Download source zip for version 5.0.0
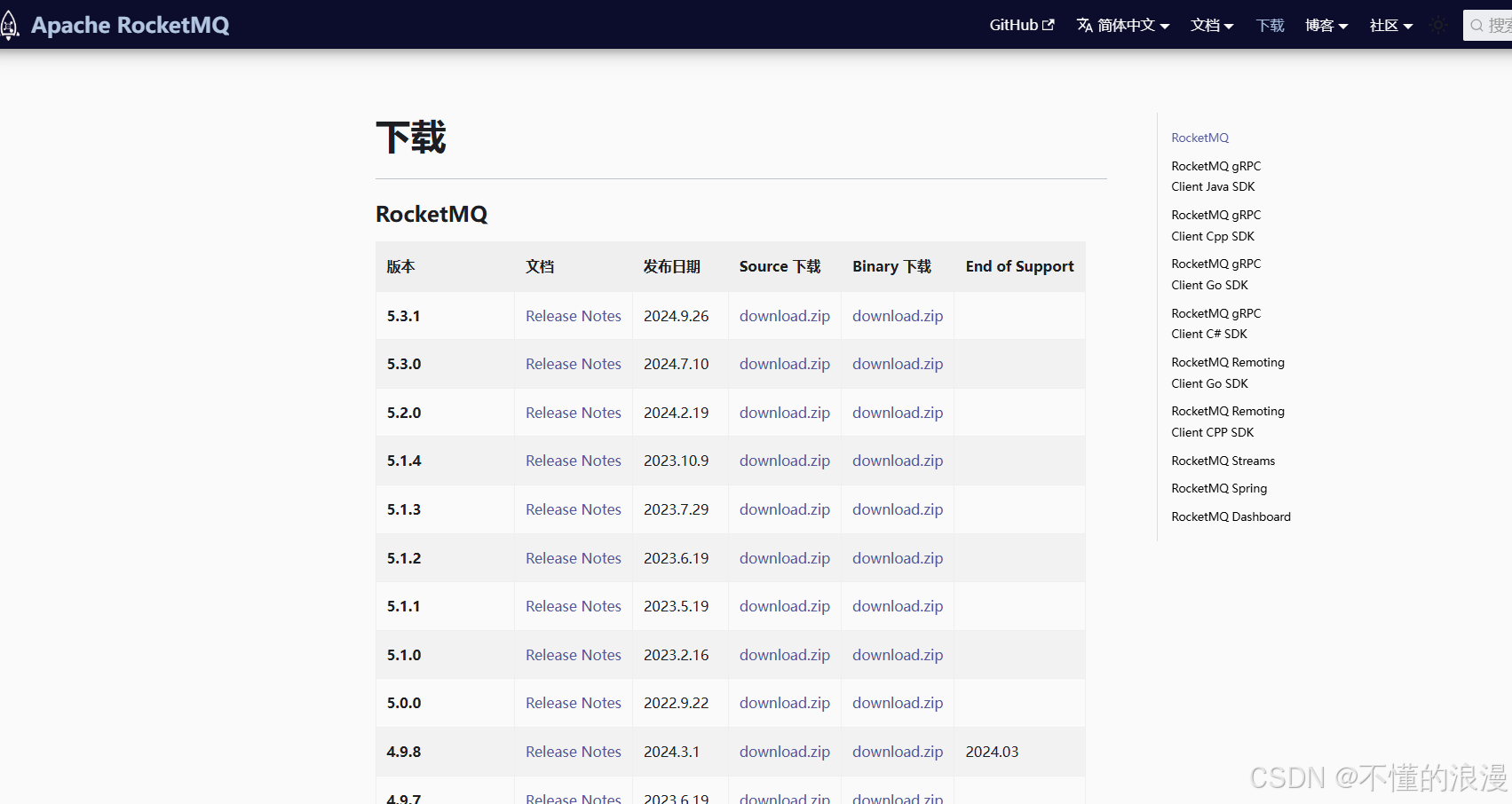The height and width of the screenshot is (804, 1512). pyautogui.click(x=785, y=703)
